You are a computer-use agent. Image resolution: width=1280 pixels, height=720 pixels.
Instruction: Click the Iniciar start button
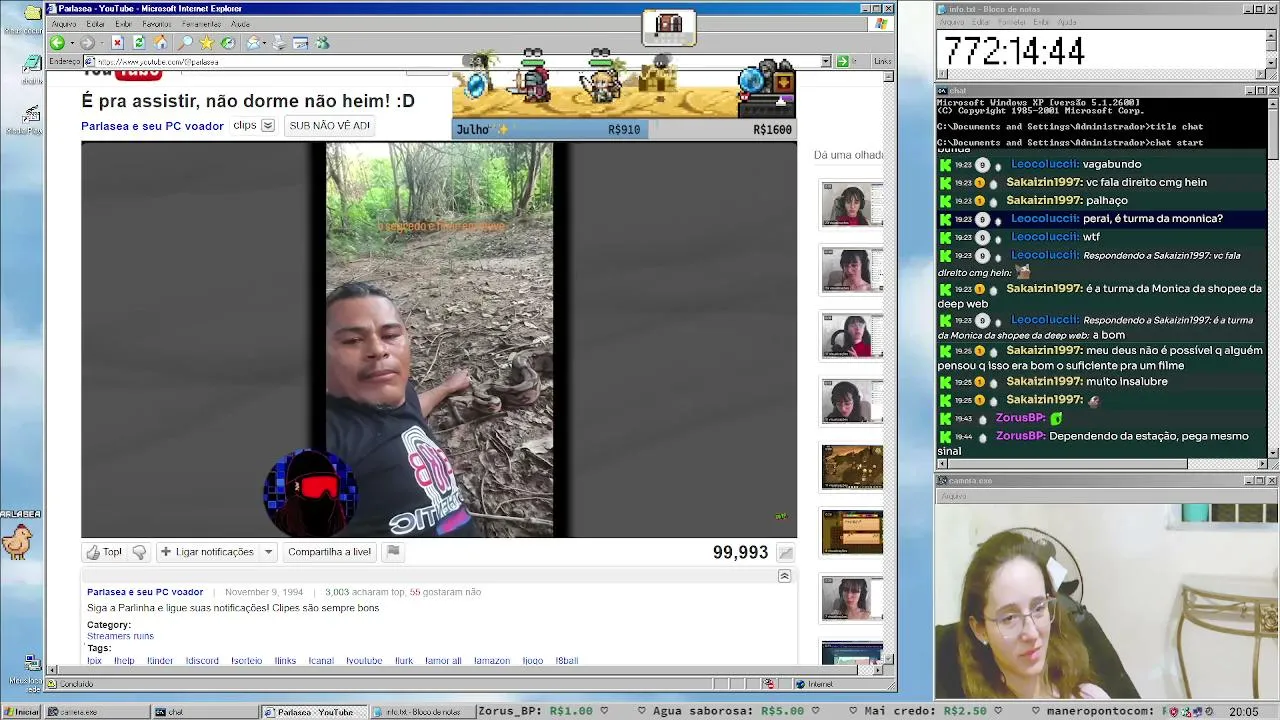coord(22,712)
